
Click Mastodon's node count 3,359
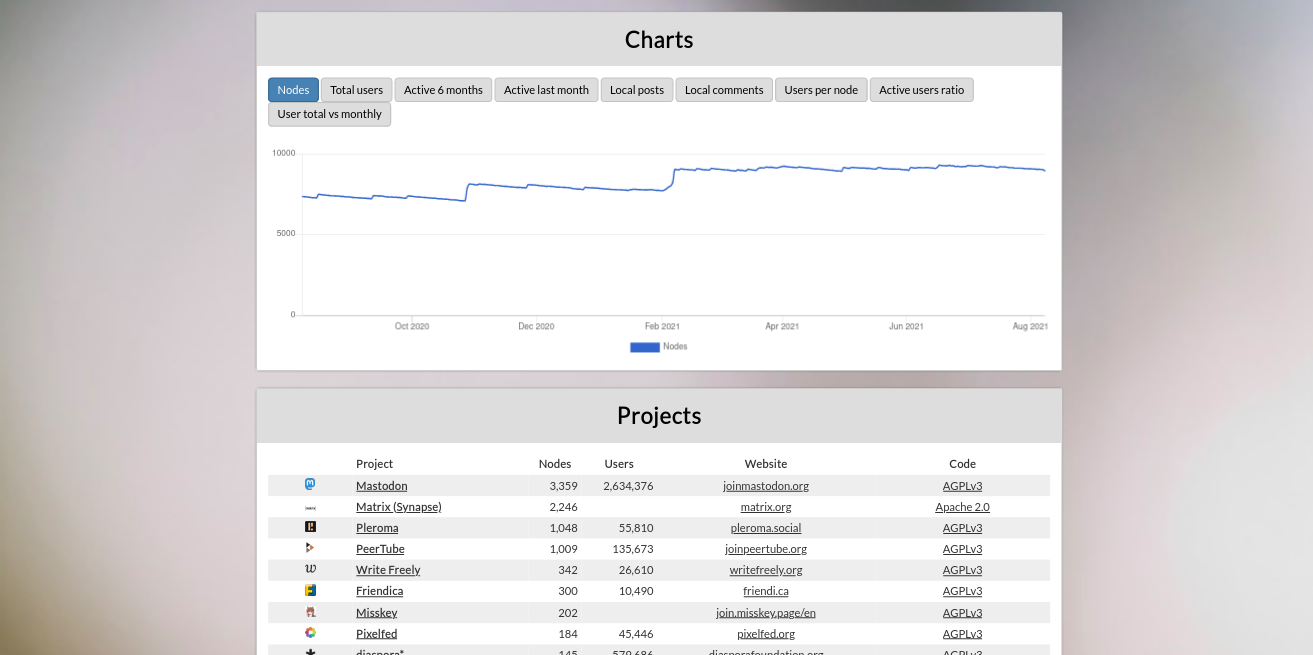pos(563,486)
